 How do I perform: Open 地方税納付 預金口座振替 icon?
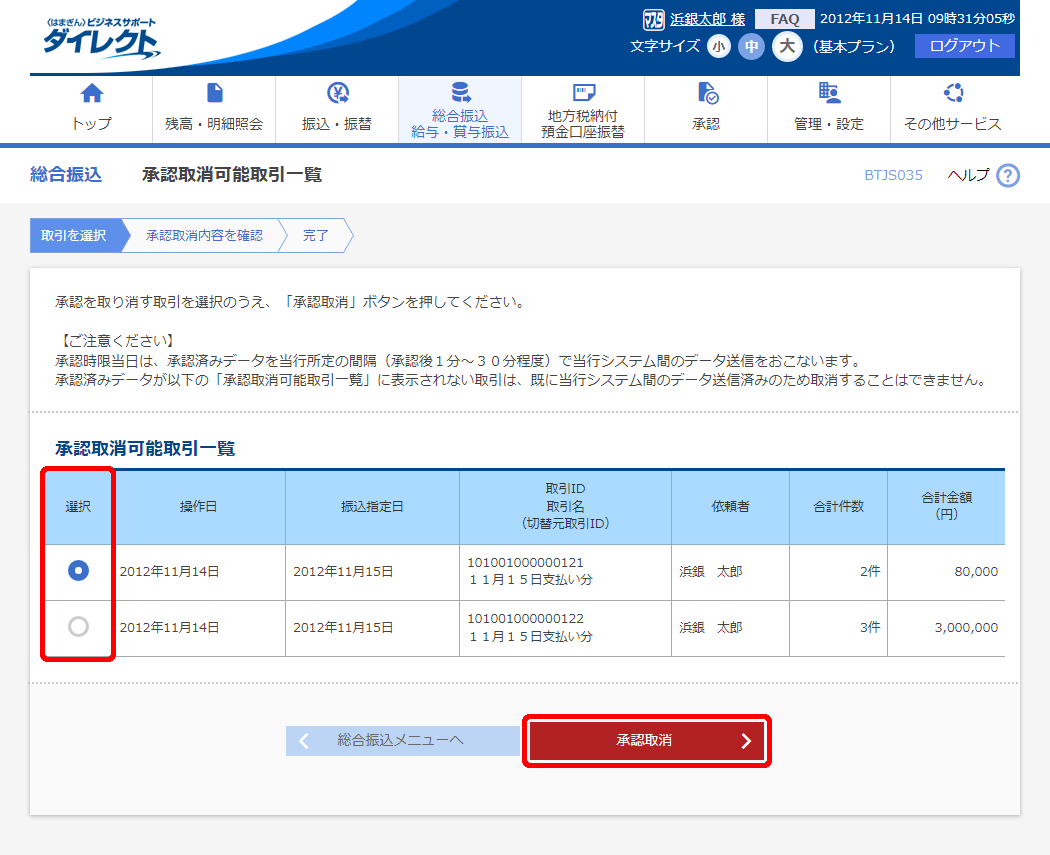[583, 94]
